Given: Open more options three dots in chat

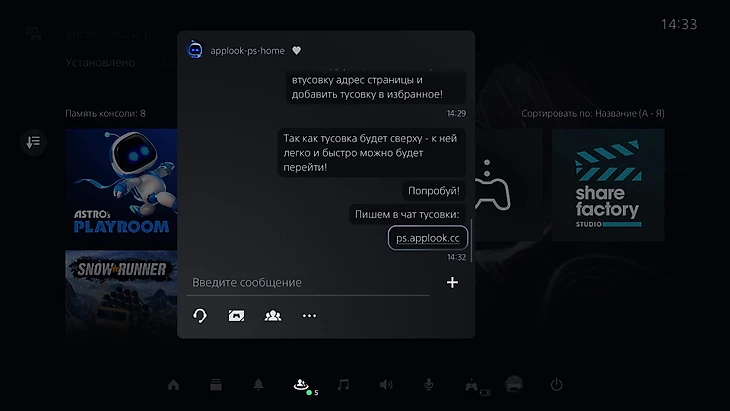Looking at the screenshot, I should [309, 316].
